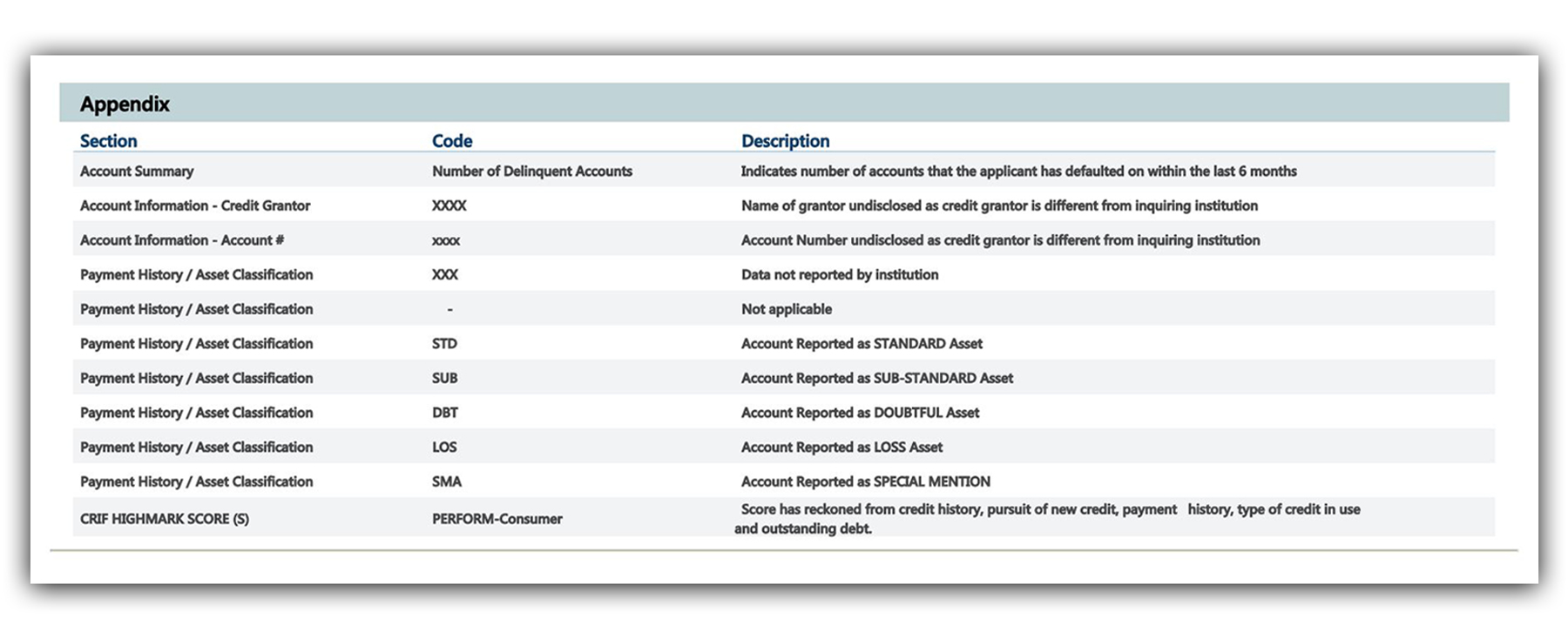The height and width of the screenshot is (639, 1568).
Task: Click Name of grantor undisclosed description
Action: click(999, 205)
